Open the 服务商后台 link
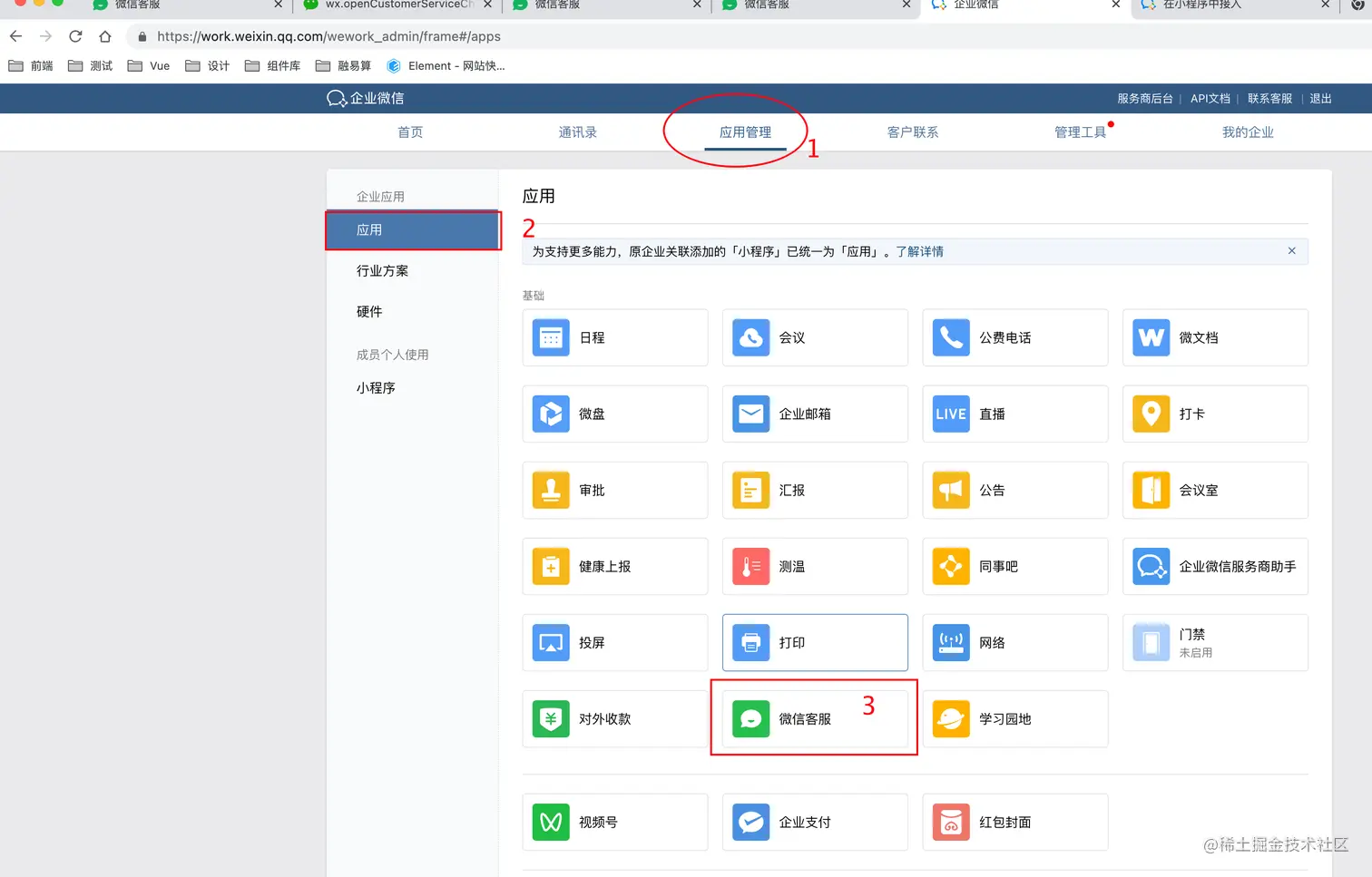The height and width of the screenshot is (877, 1372). point(1145,99)
